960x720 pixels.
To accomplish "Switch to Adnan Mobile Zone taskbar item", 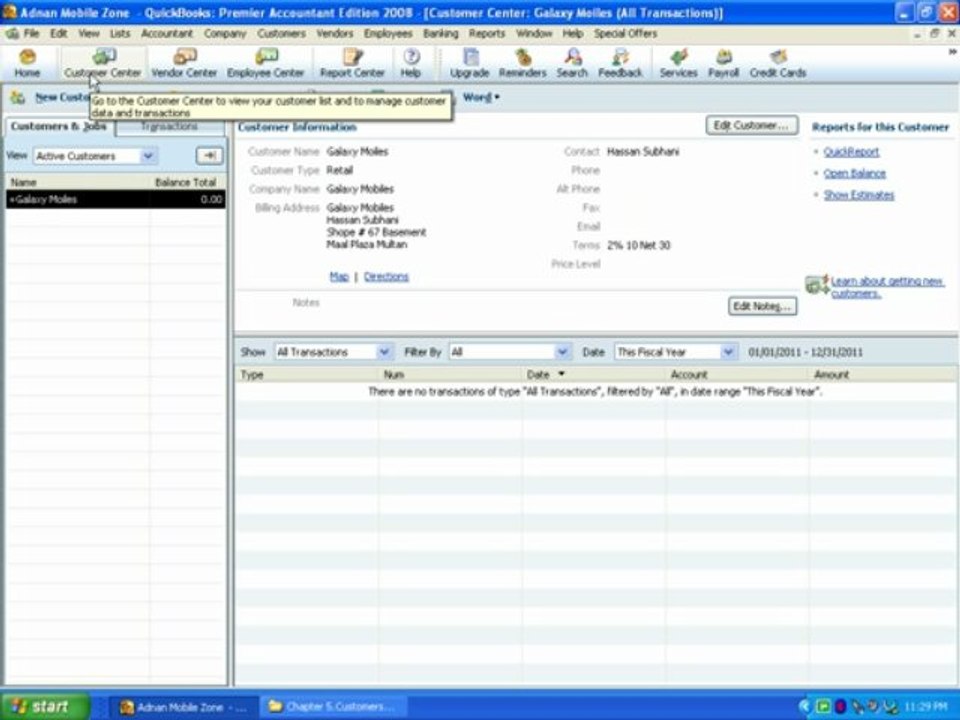I will [x=183, y=707].
